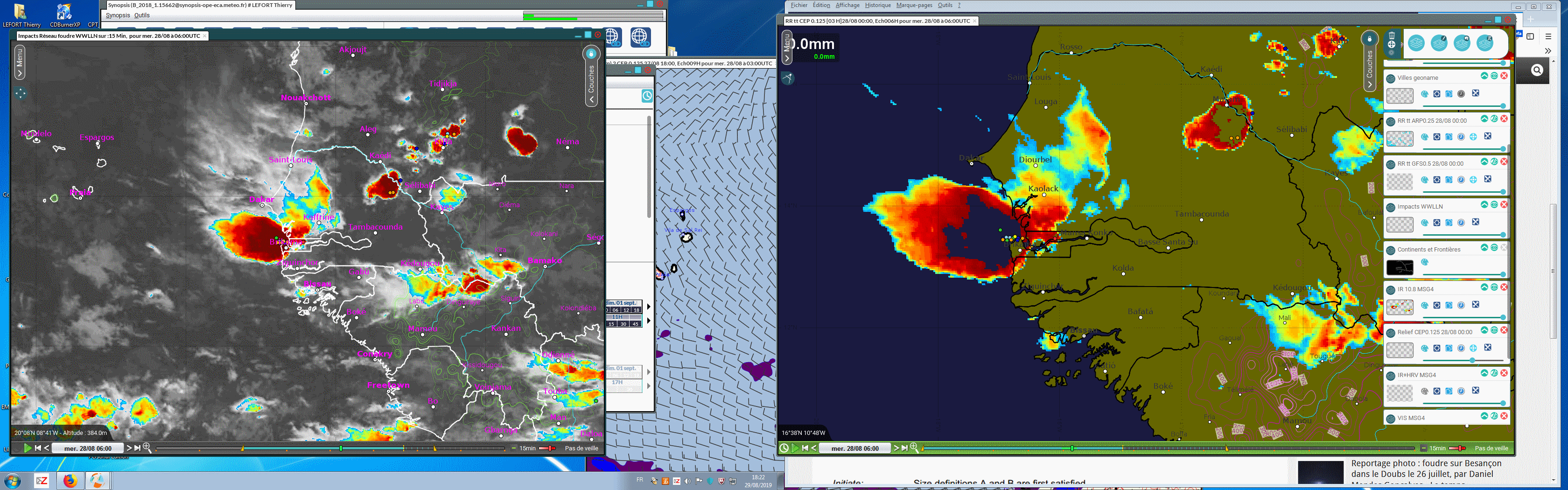Show the IR+HRV MSG4 layer with the eye icon
The height and width of the screenshot is (490, 1568).
pos(1494,372)
